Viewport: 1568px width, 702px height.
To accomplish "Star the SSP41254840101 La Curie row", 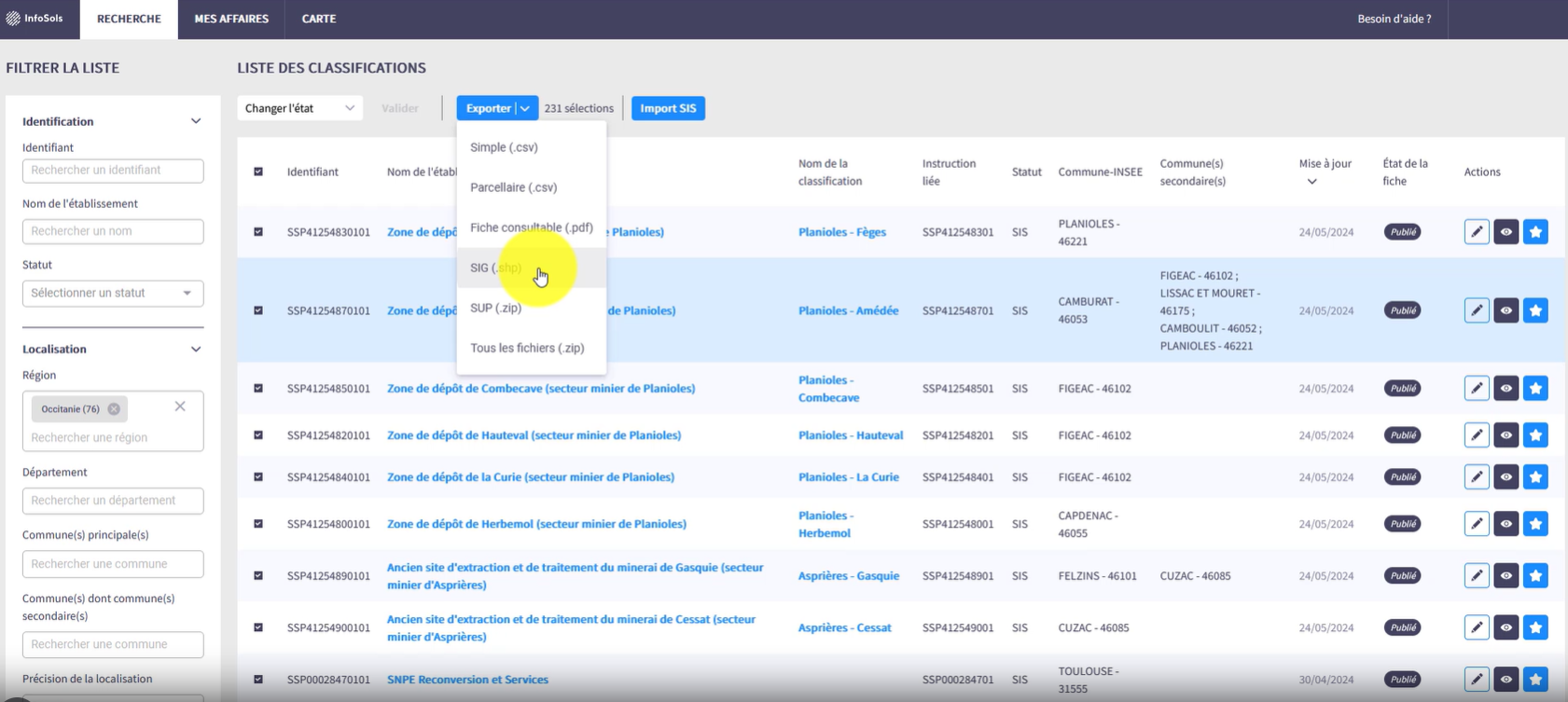I will tap(1536, 476).
